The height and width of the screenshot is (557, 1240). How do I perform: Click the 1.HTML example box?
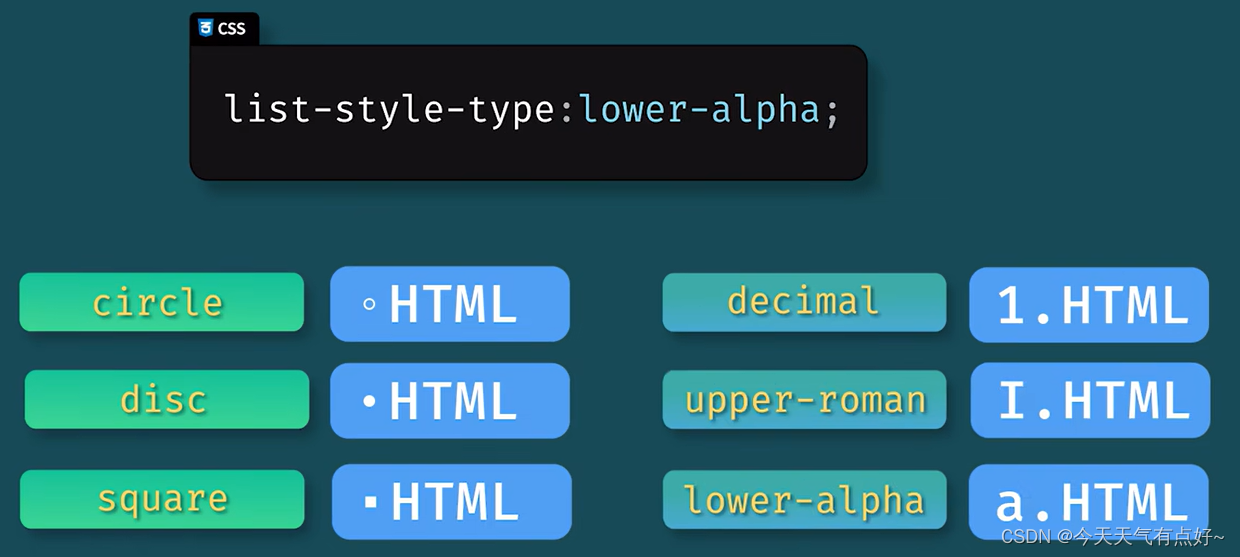click(1089, 305)
